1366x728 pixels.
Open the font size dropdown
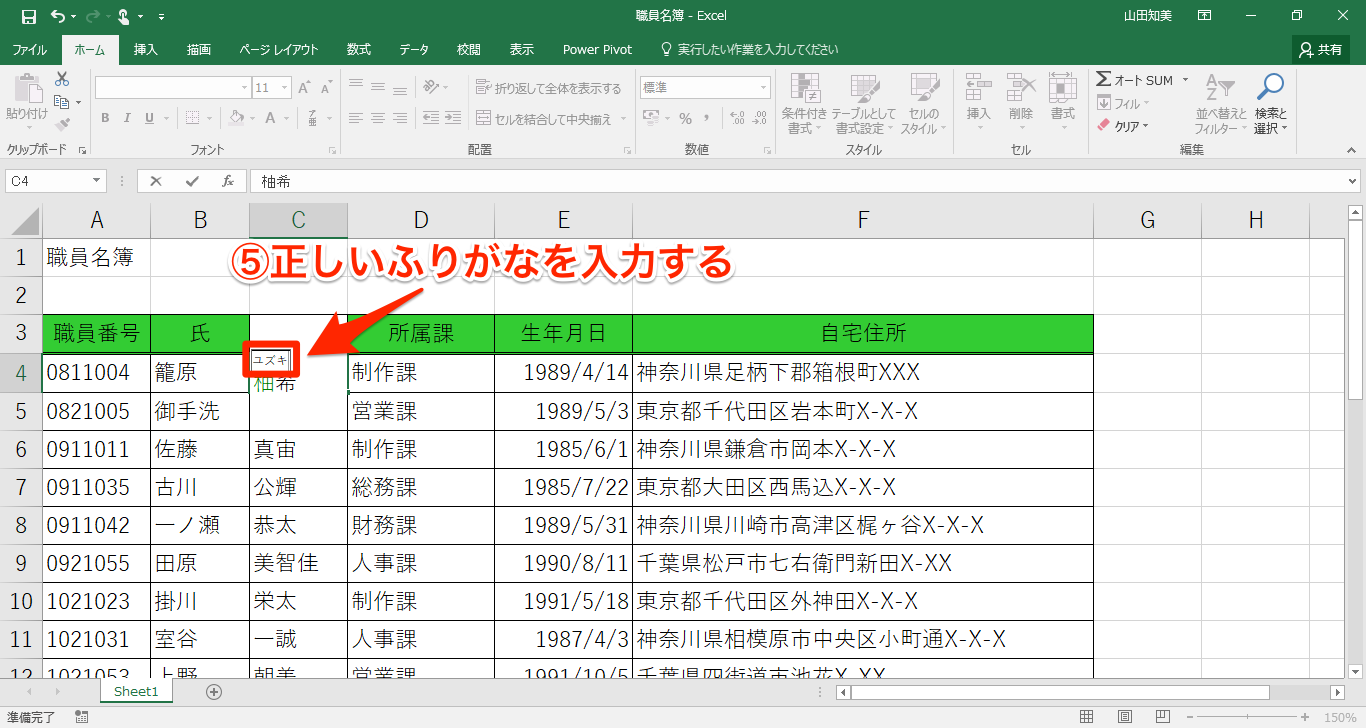point(286,88)
